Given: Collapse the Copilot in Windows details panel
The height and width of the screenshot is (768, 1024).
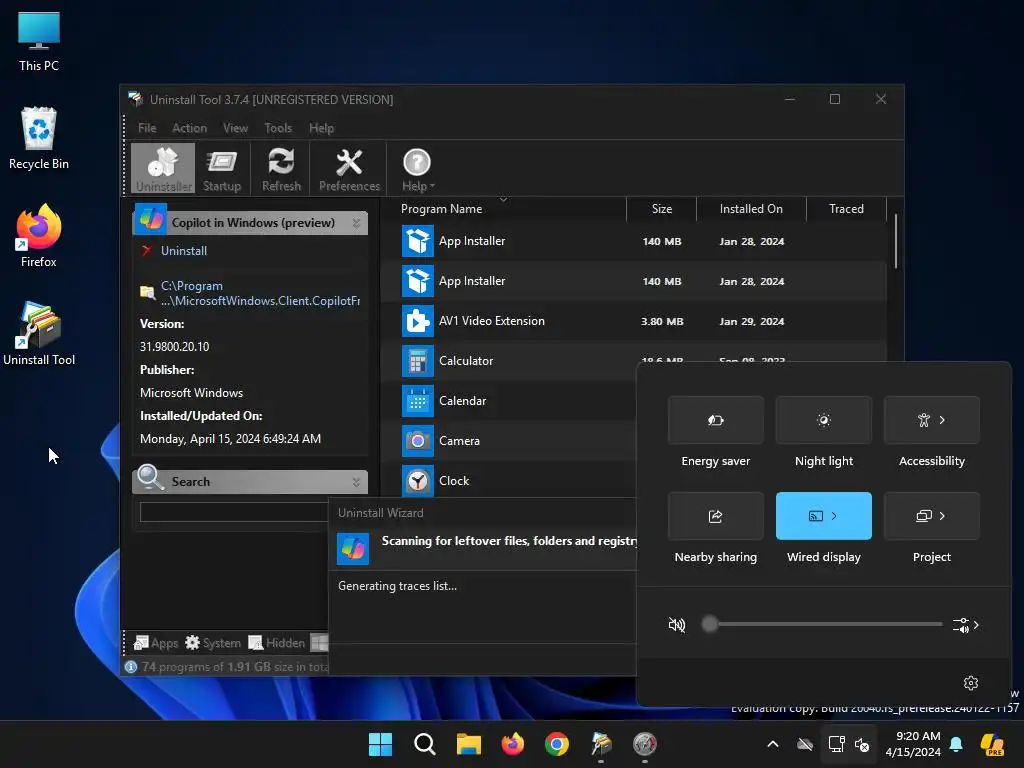Looking at the screenshot, I should pyautogui.click(x=356, y=223).
